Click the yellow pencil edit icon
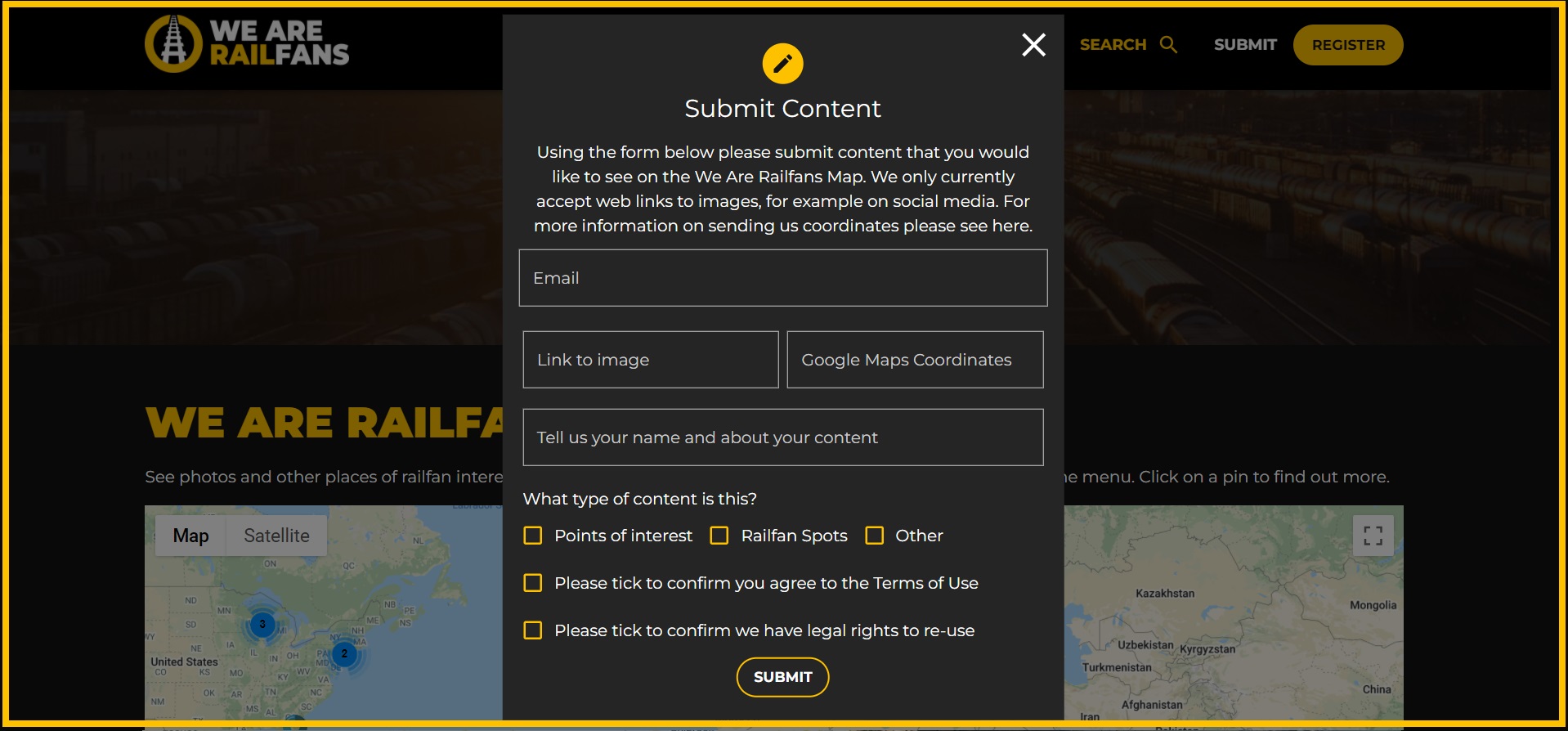This screenshot has height=731, width=1568. pyautogui.click(x=782, y=64)
